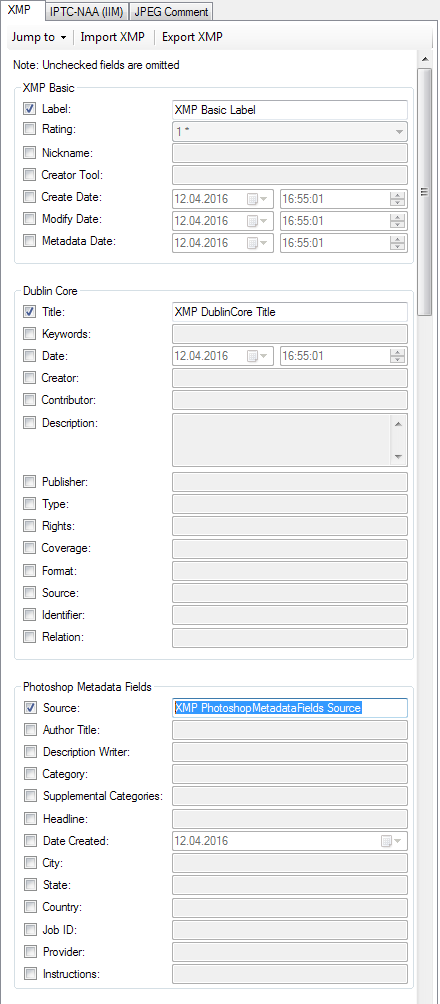Check the Headline checkbox
The width and height of the screenshot is (440, 1004).
(x=30, y=818)
